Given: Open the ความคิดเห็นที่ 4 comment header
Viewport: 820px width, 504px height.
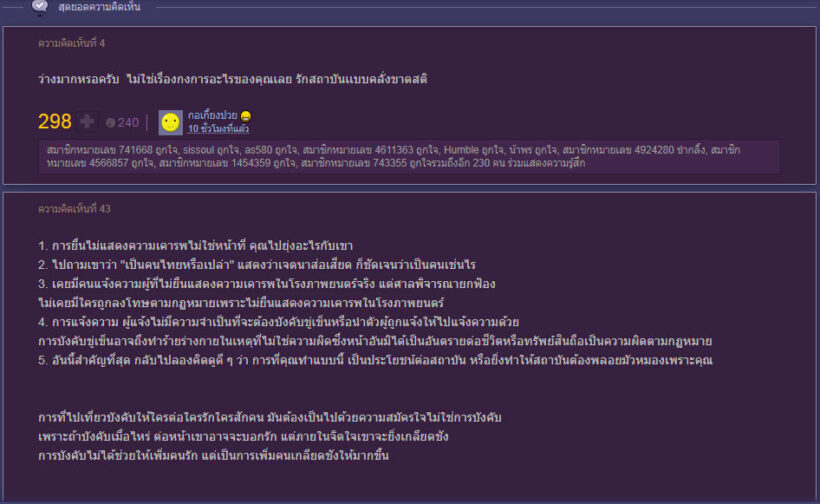Looking at the screenshot, I should pyautogui.click(x=71, y=44).
